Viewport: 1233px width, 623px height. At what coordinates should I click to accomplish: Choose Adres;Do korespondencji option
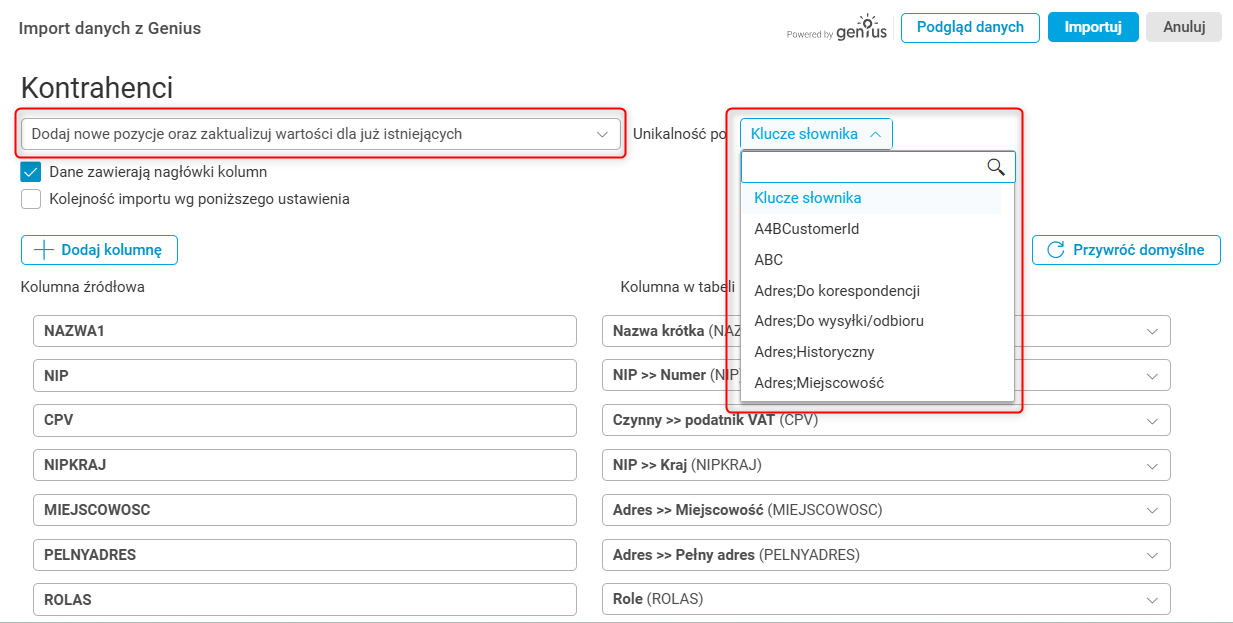[x=836, y=291]
